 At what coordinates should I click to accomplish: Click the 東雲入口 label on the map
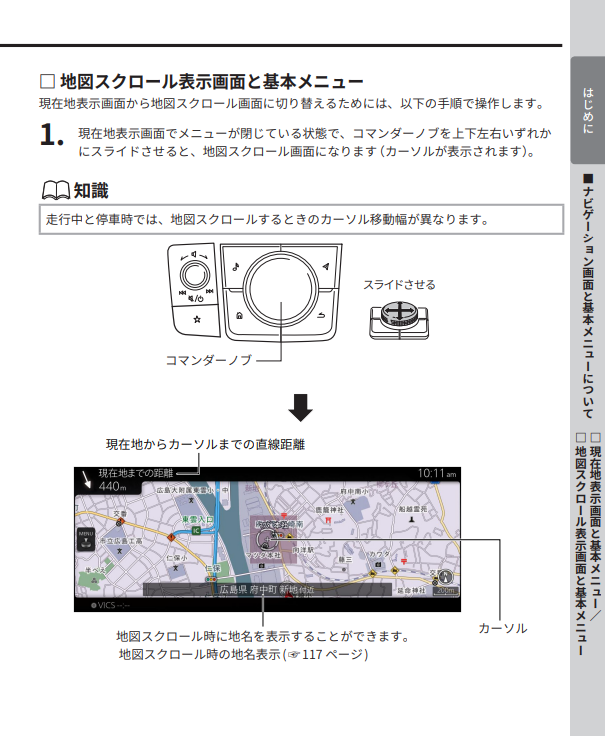coord(197,520)
